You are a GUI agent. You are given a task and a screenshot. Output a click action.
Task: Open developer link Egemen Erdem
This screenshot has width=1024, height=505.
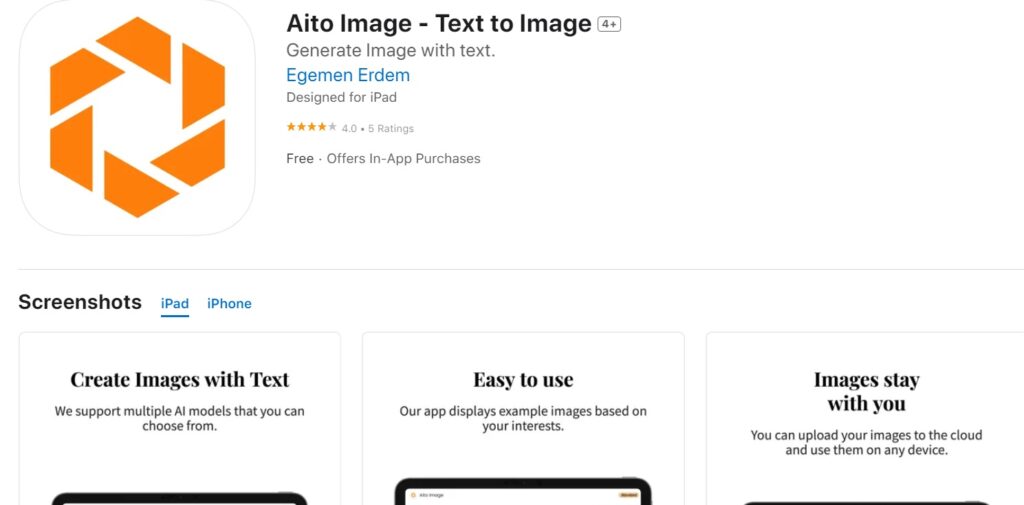pyautogui.click(x=347, y=75)
